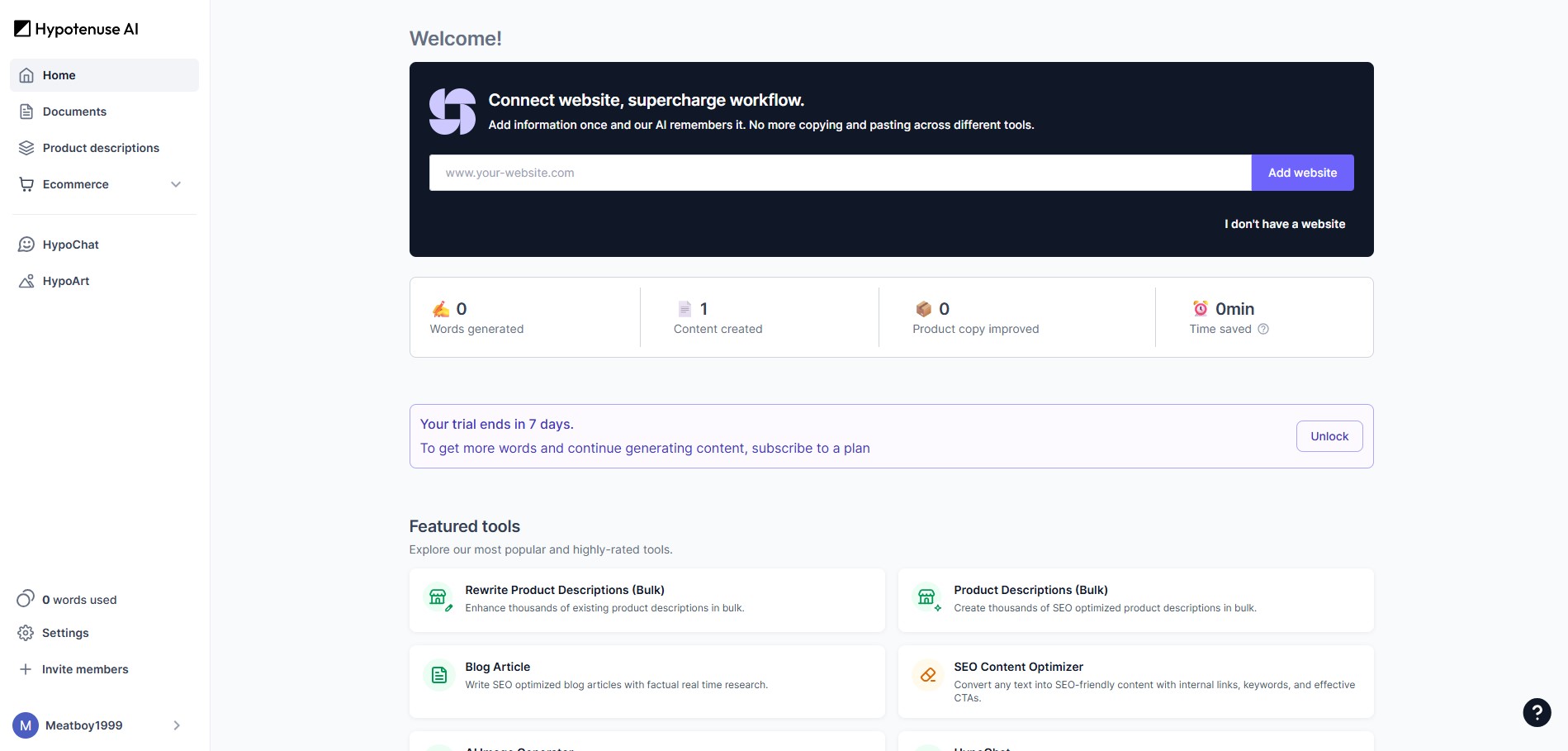Image resolution: width=1568 pixels, height=751 pixels.
Task: Select Invite members in the sidebar
Action: click(x=85, y=669)
